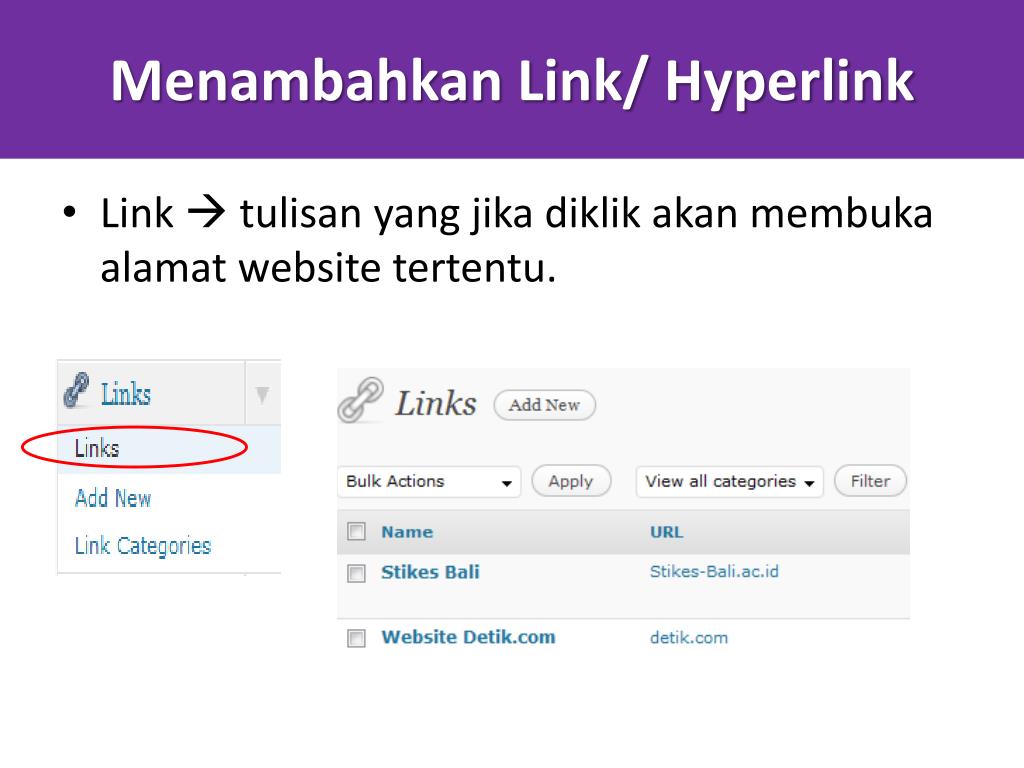Sort by the Name column header
The width and height of the screenshot is (1024, 768).
click(x=407, y=532)
